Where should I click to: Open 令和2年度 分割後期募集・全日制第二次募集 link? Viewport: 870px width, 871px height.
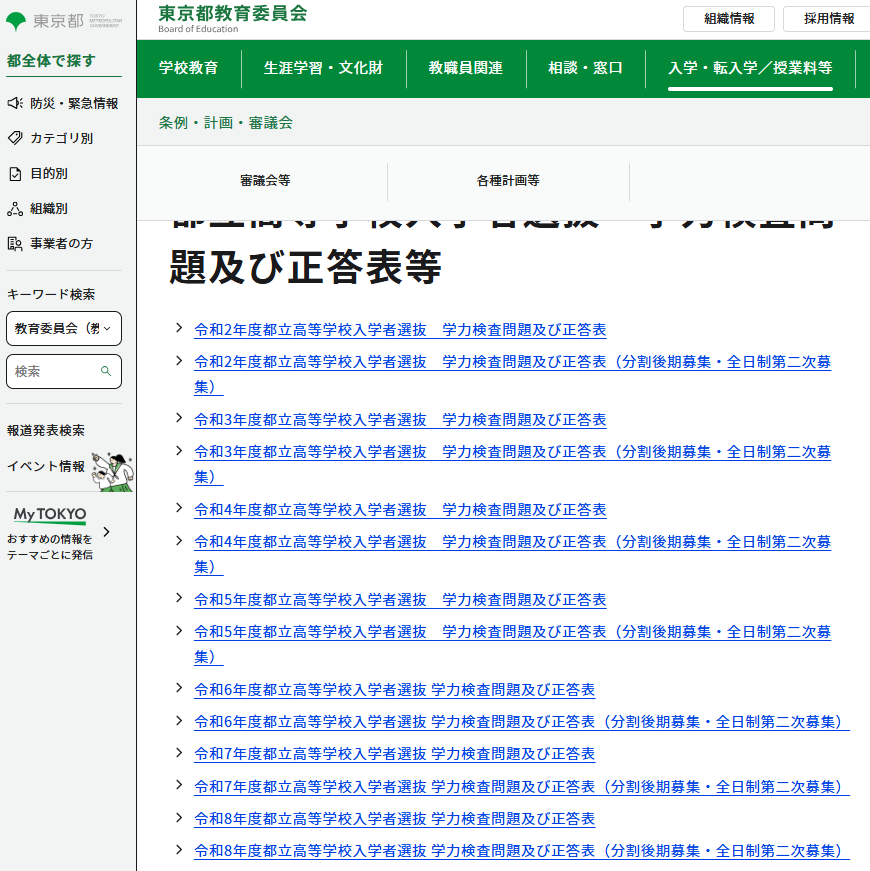512,374
